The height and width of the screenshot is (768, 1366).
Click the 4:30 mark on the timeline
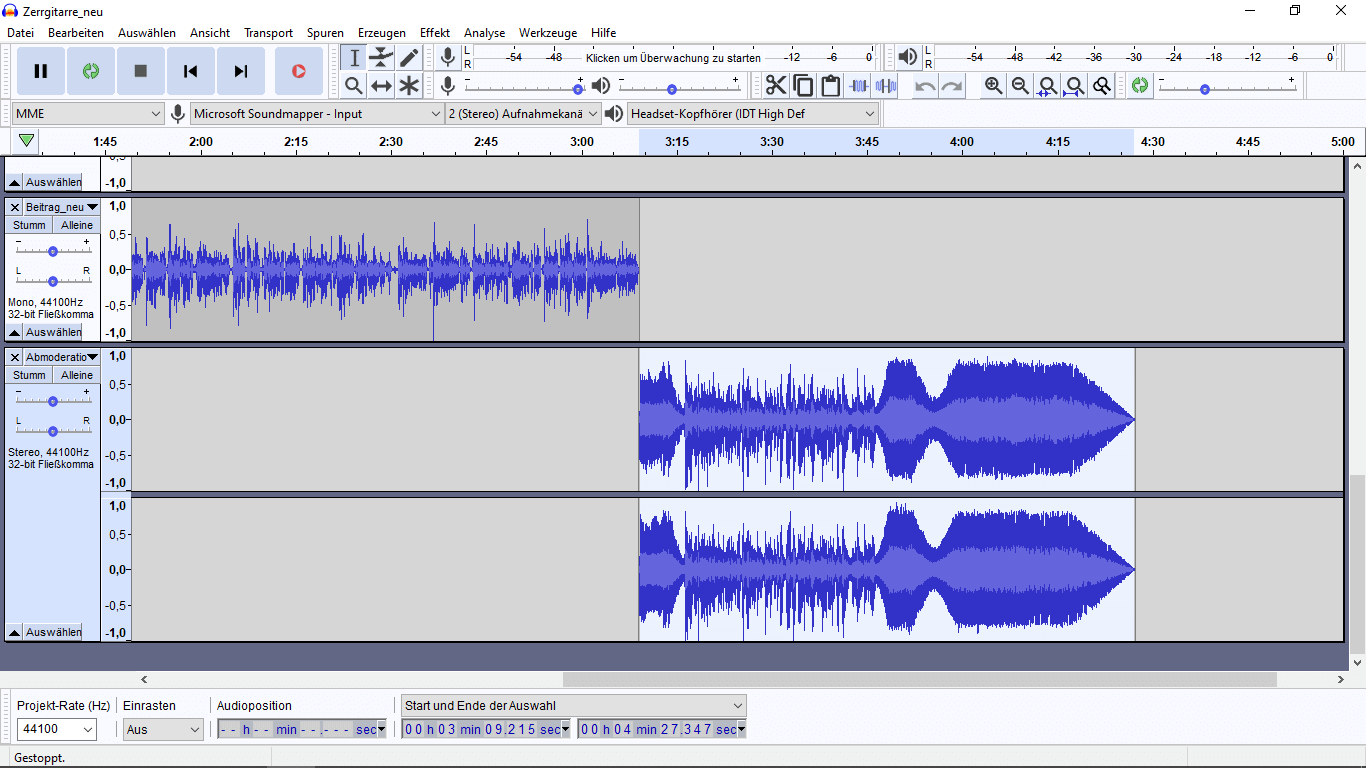click(1152, 142)
